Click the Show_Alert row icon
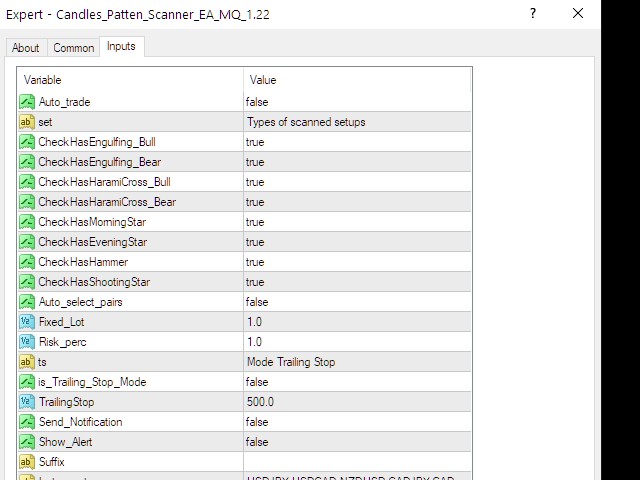Viewport: 640px width, 480px height. (x=27, y=442)
